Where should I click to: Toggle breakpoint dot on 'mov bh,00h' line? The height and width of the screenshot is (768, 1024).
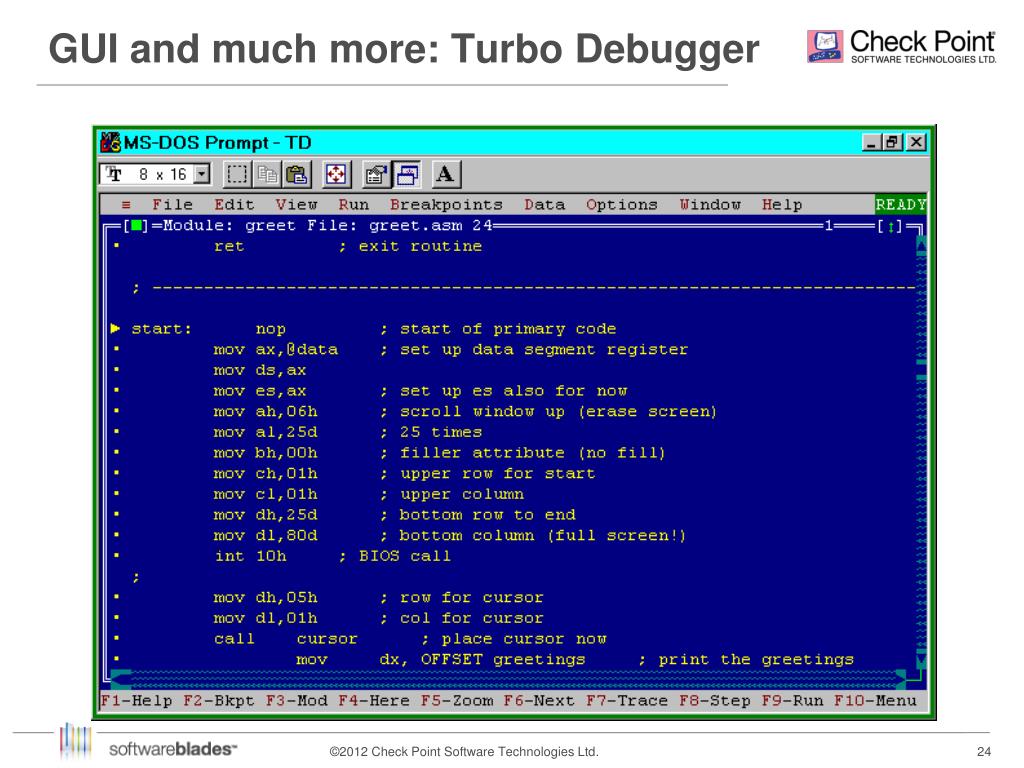point(116,453)
